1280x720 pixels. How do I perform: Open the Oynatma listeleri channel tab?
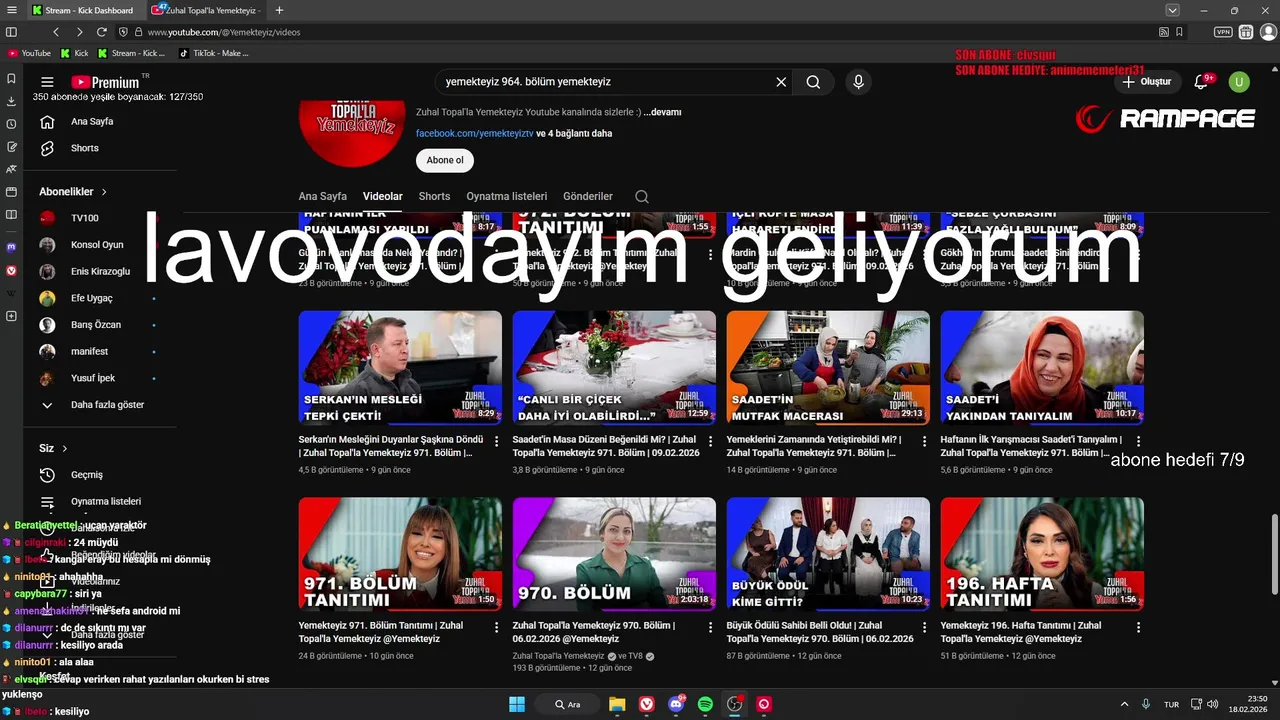[506, 196]
